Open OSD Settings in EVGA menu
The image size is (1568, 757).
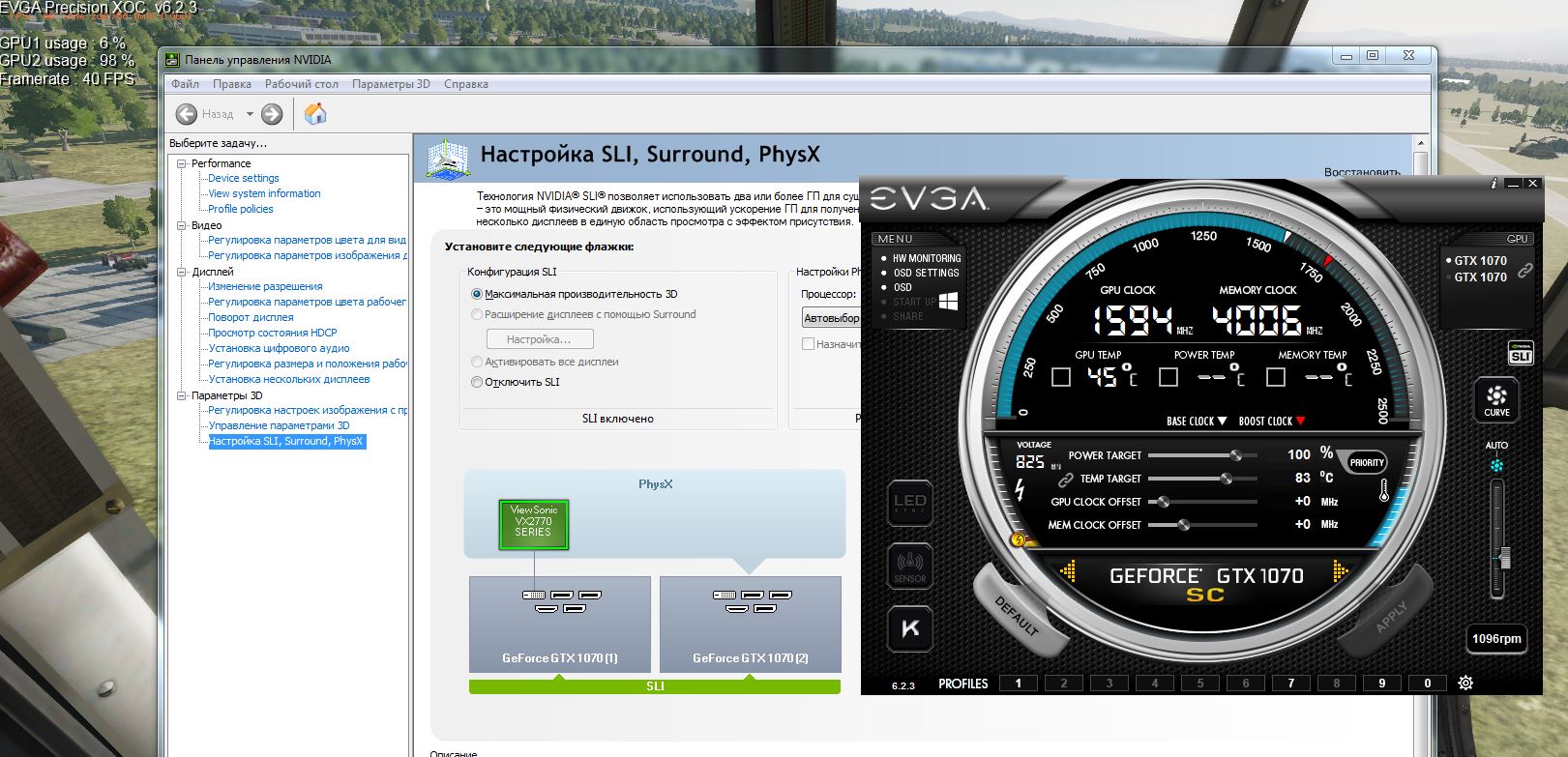927,273
